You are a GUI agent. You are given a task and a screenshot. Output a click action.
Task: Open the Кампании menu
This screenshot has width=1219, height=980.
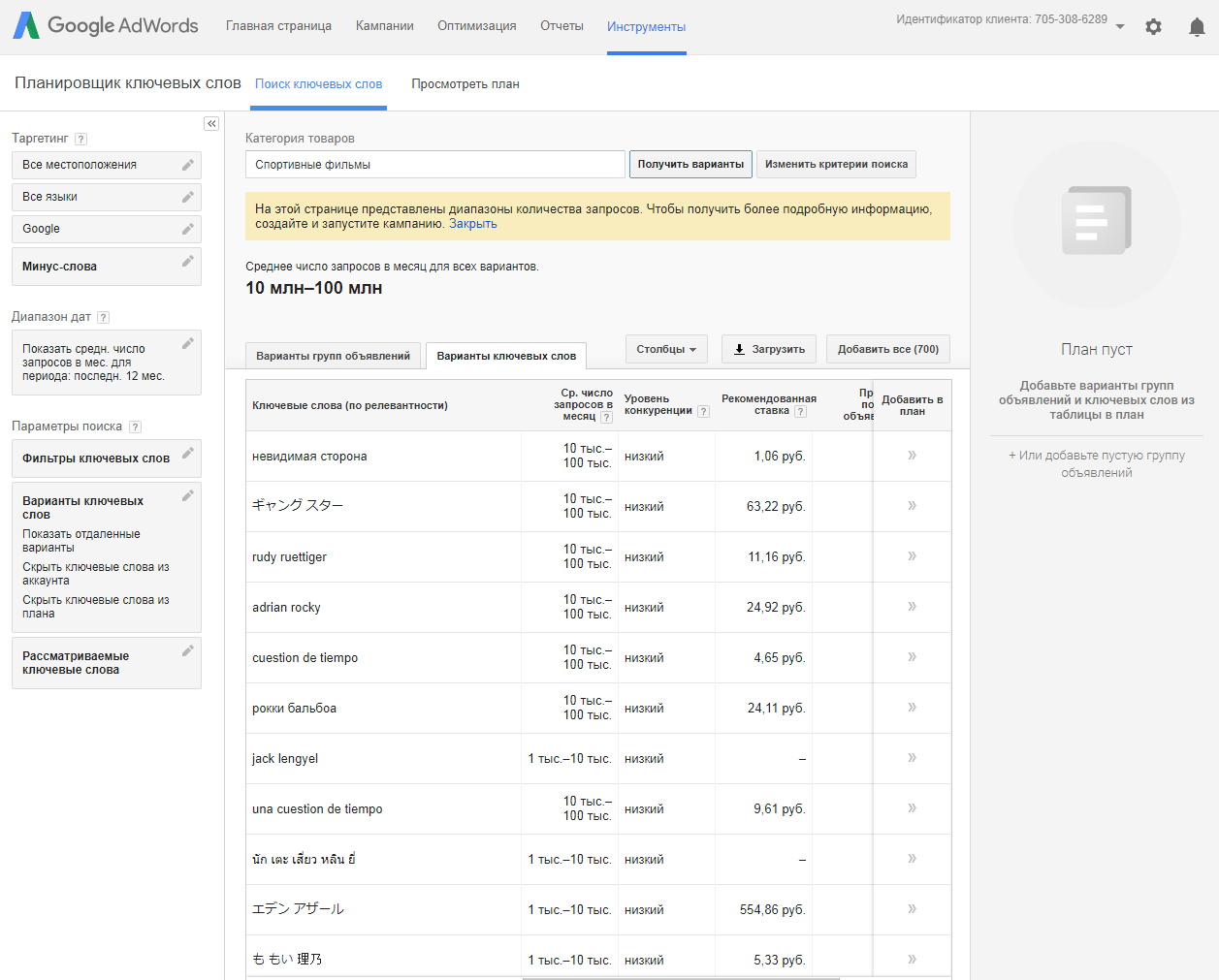tap(384, 26)
